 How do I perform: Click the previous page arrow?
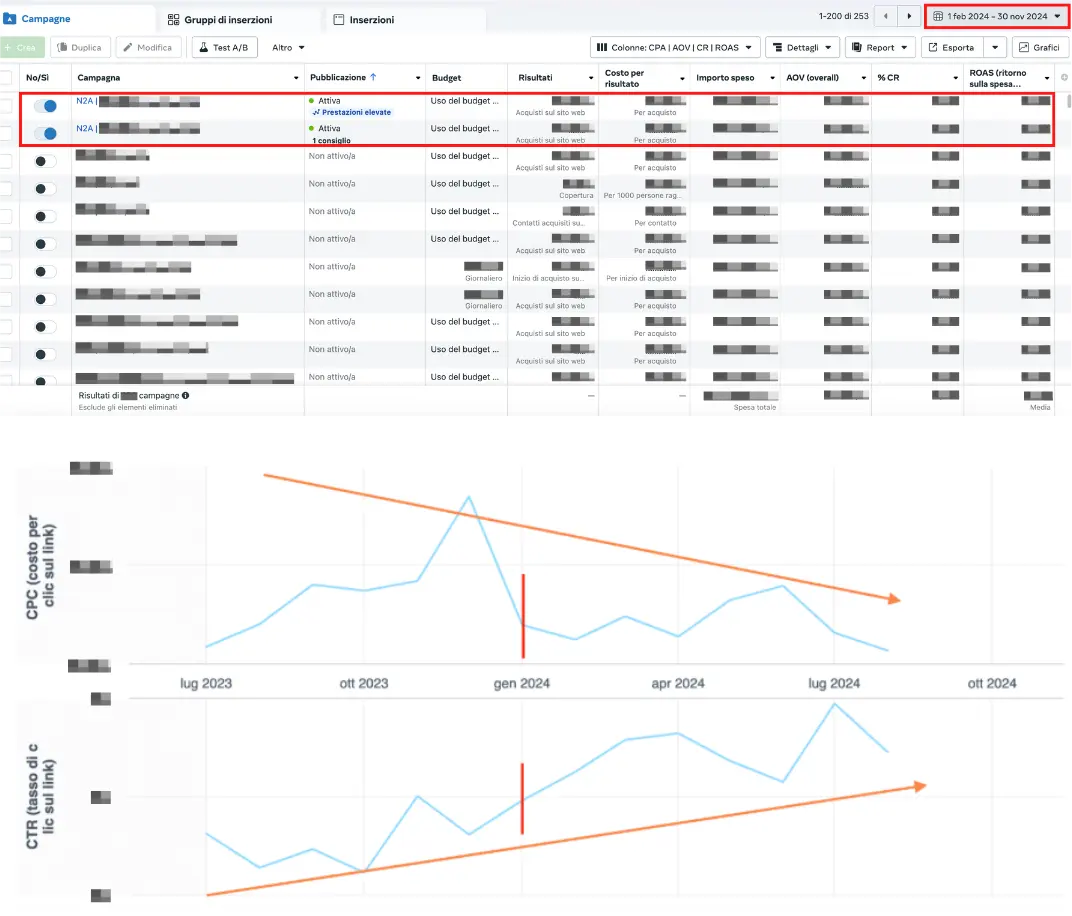click(x=886, y=16)
